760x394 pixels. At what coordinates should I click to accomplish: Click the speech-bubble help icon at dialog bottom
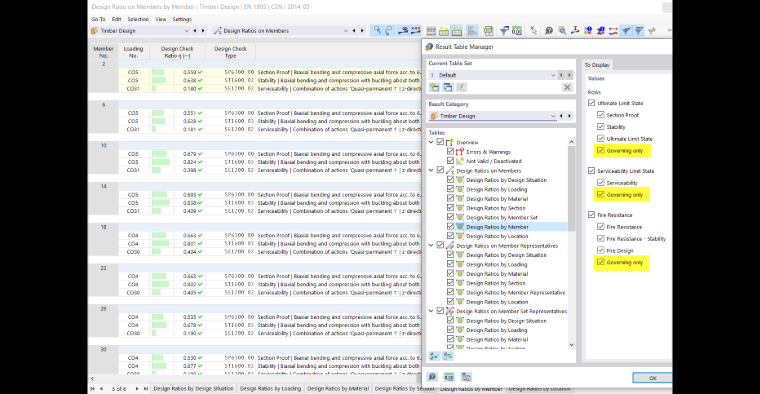coord(432,377)
